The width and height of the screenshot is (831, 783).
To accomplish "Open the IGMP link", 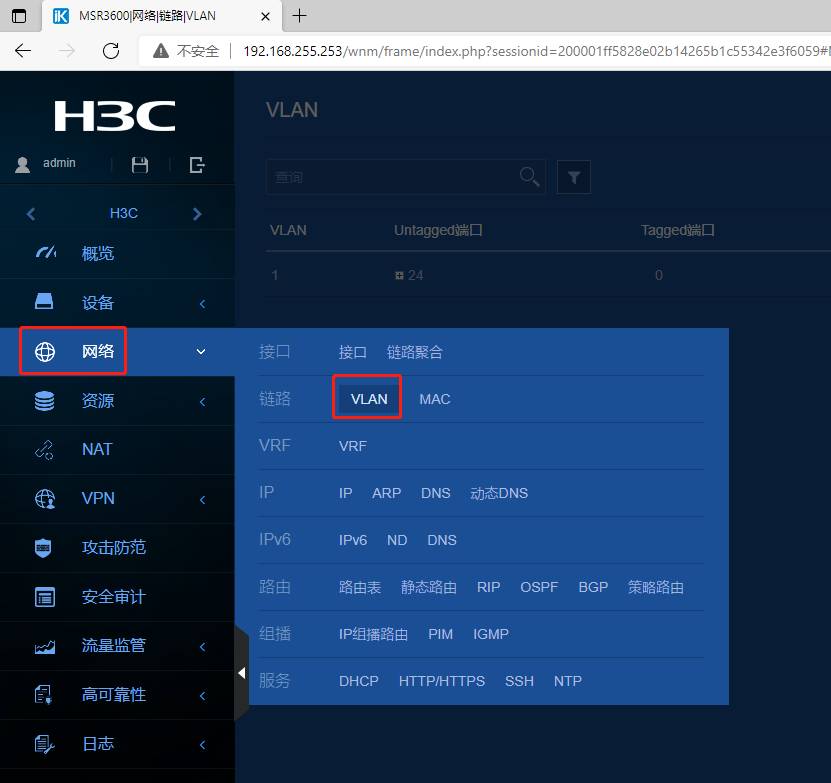I will 491,634.
